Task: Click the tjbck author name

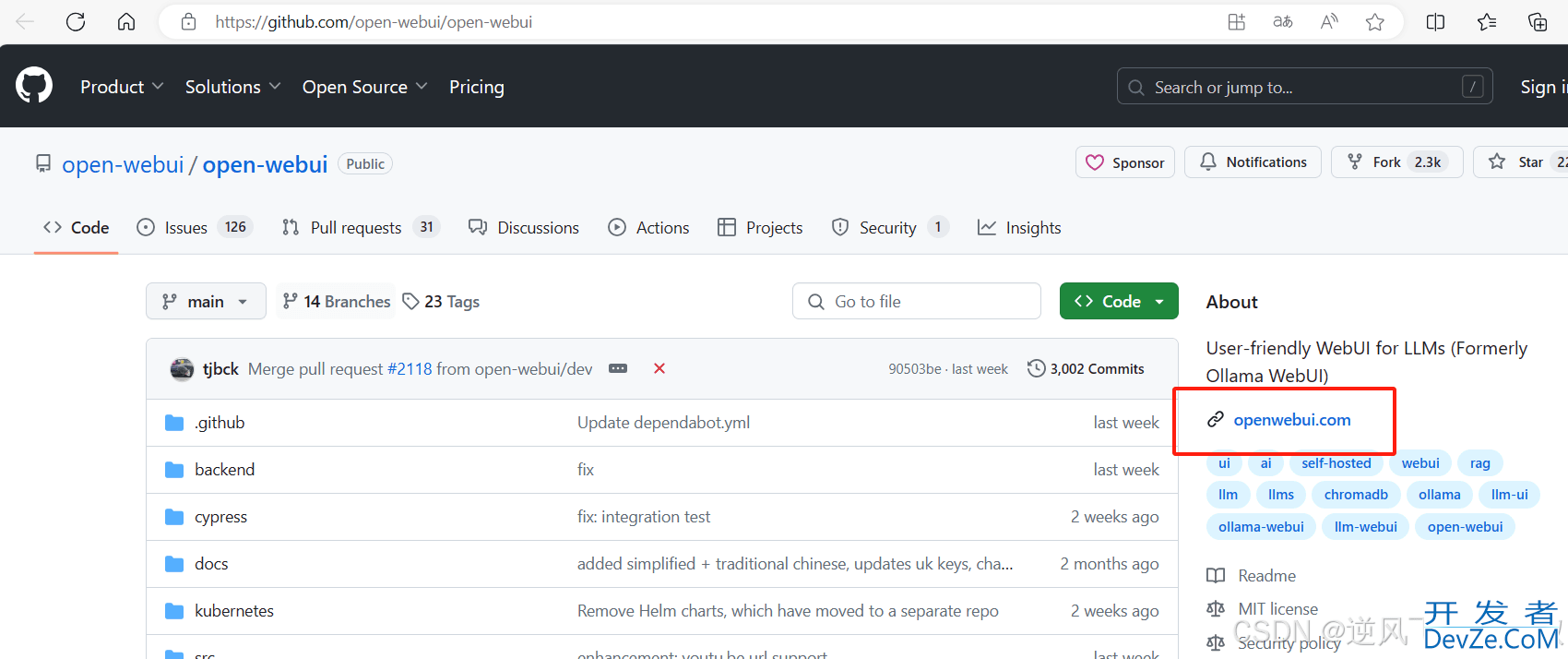Action: [x=220, y=369]
